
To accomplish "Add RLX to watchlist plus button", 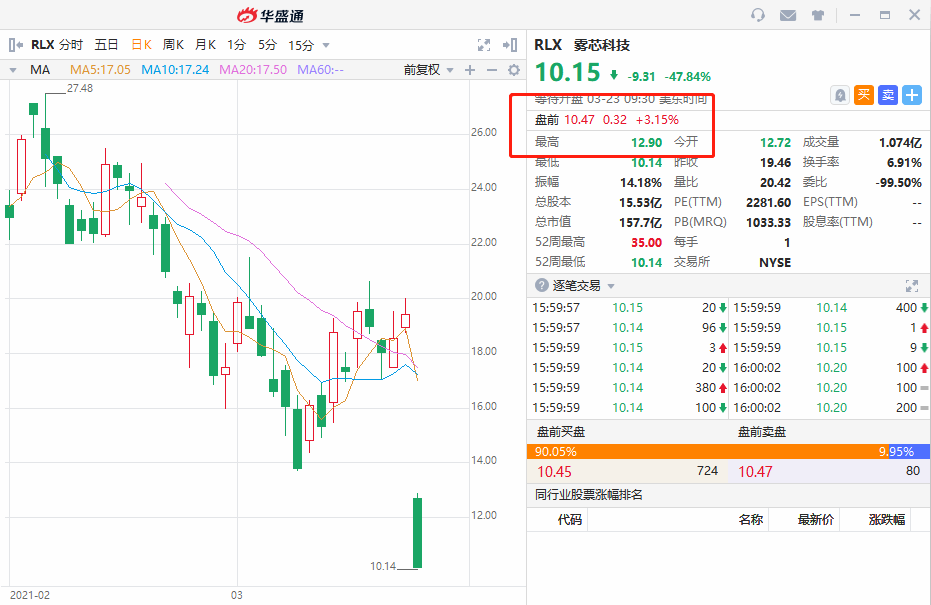I will [912, 95].
